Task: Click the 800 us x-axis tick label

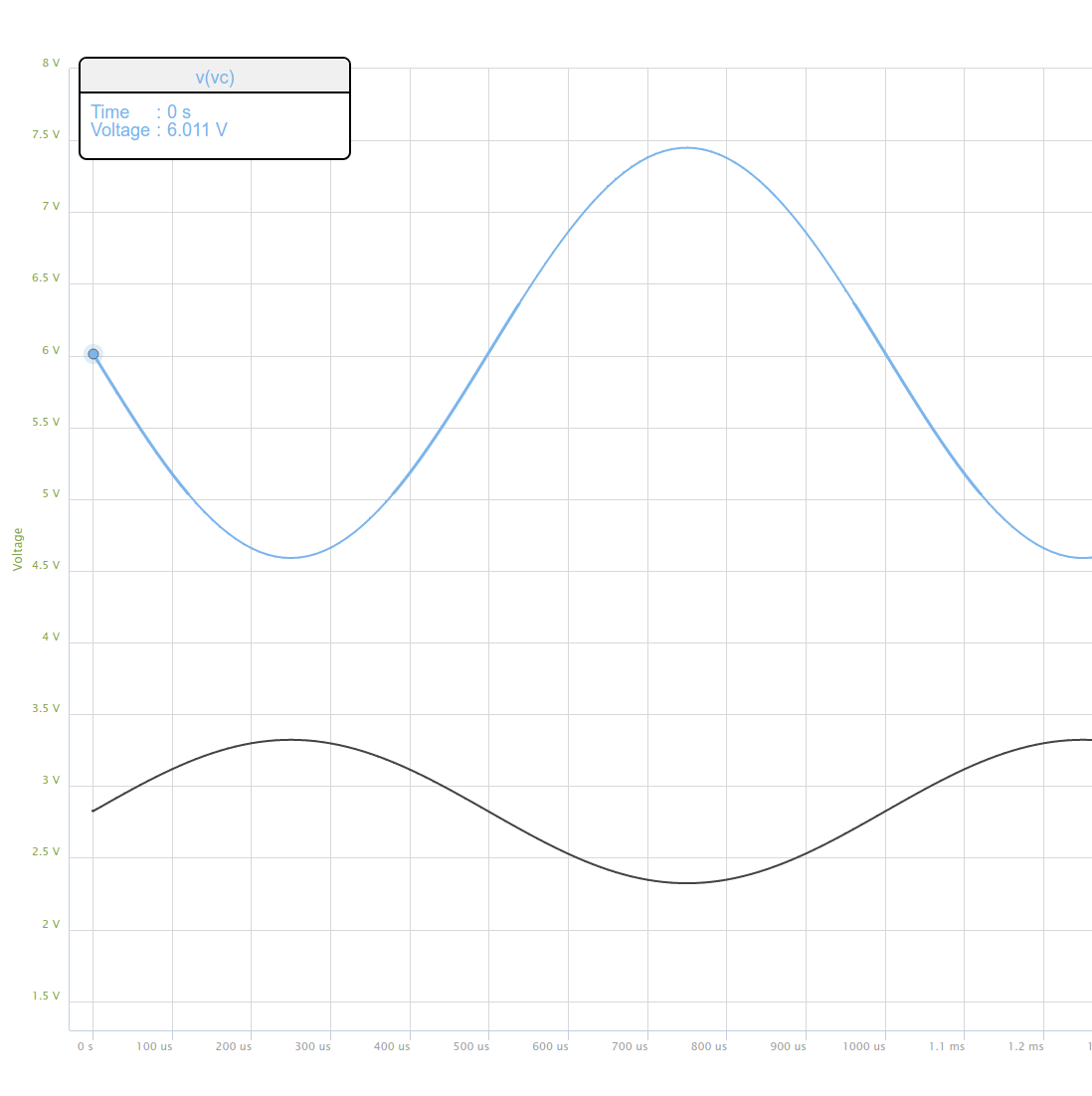Action: coord(709,1046)
